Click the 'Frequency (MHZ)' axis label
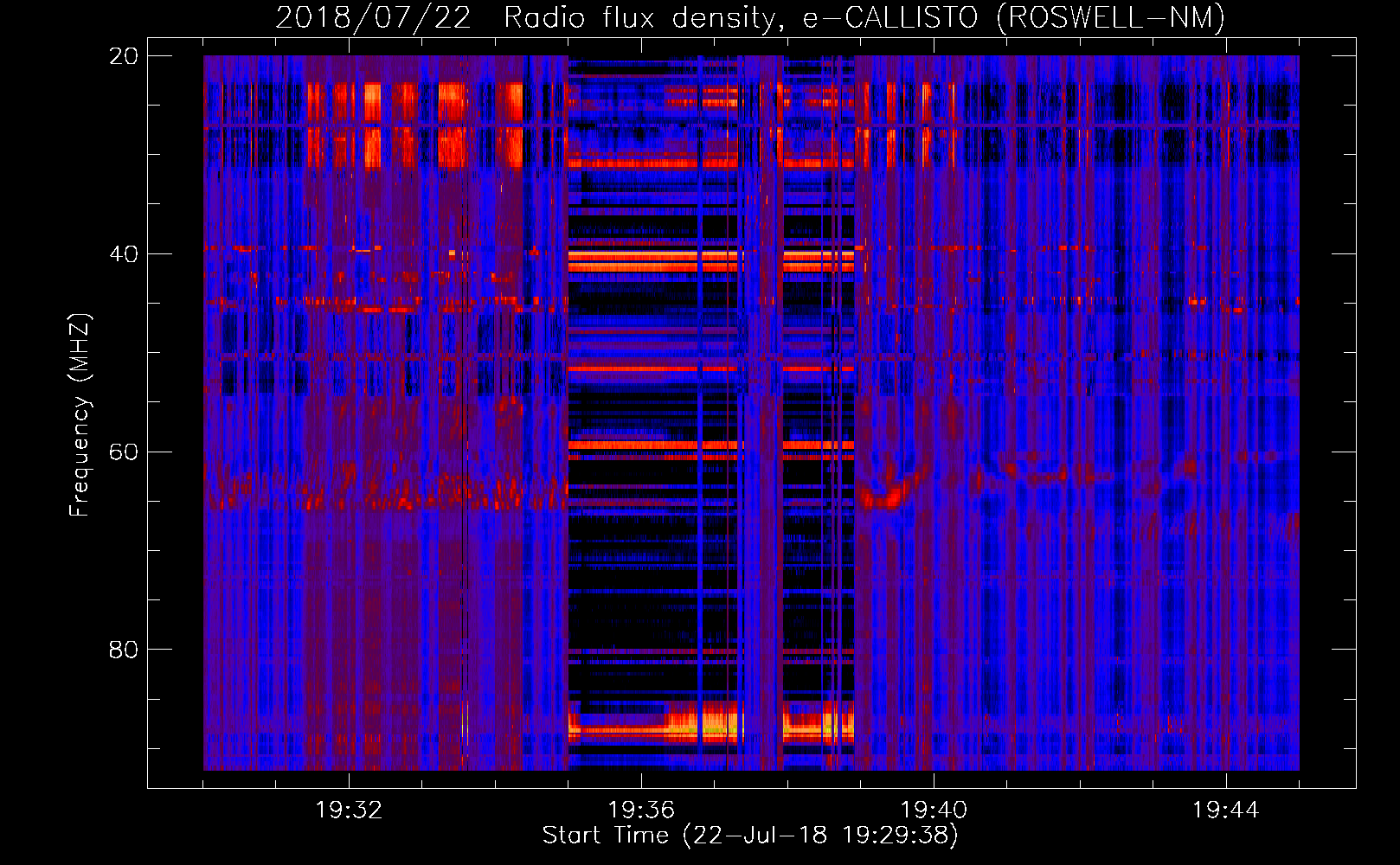Screen dimensions: 1400x865 (x=80, y=414)
